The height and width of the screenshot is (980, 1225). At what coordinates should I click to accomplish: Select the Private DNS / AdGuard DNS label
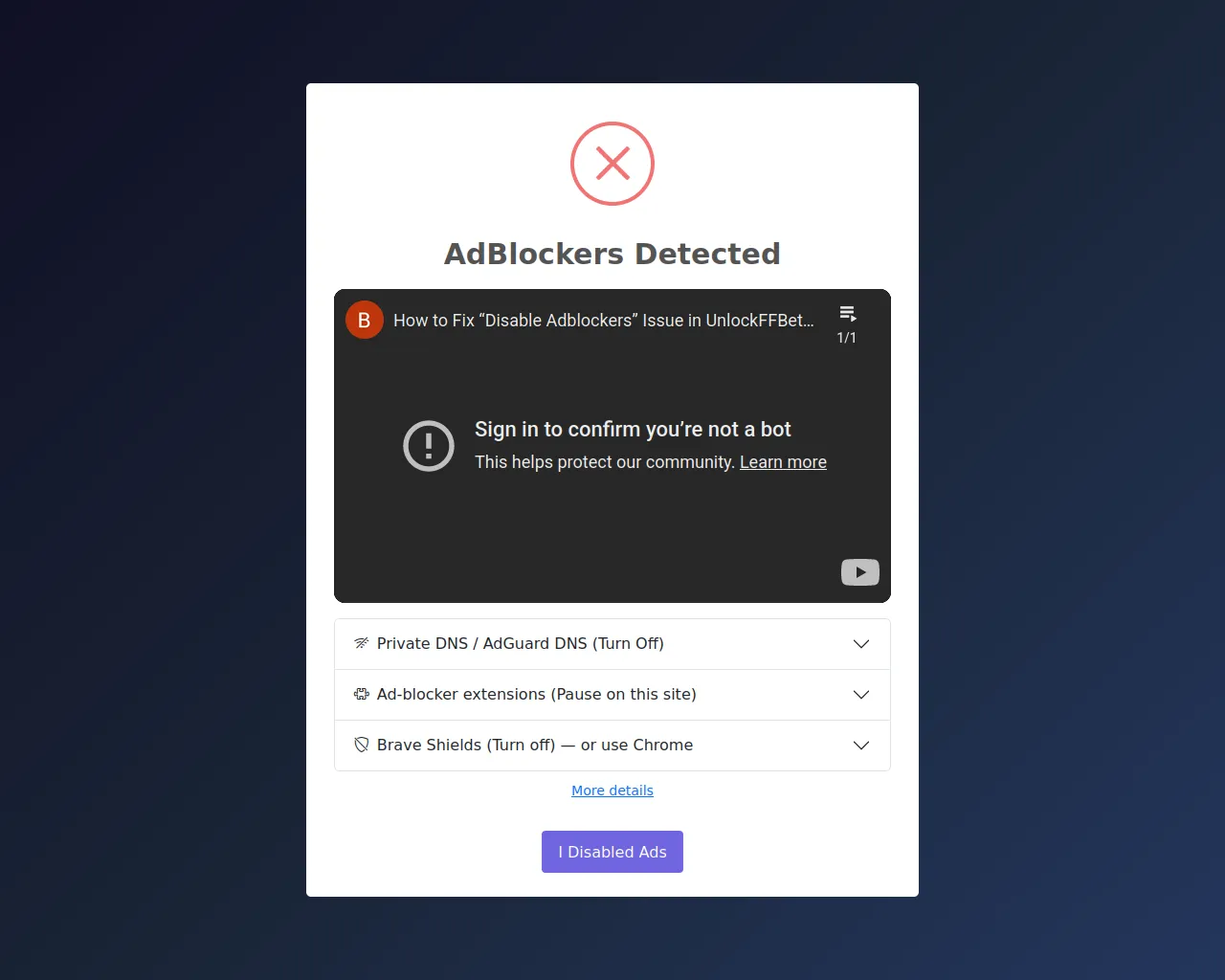pyautogui.click(x=520, y=643)
